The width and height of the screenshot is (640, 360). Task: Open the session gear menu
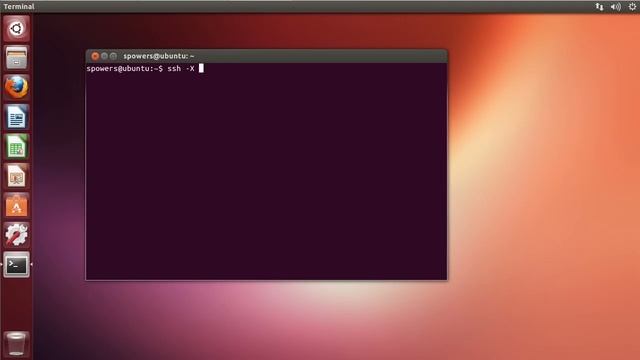click(x=632, y=7)
